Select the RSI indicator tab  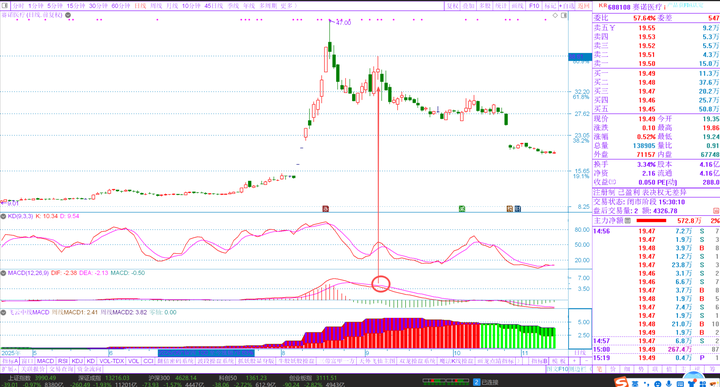(63, 361)
